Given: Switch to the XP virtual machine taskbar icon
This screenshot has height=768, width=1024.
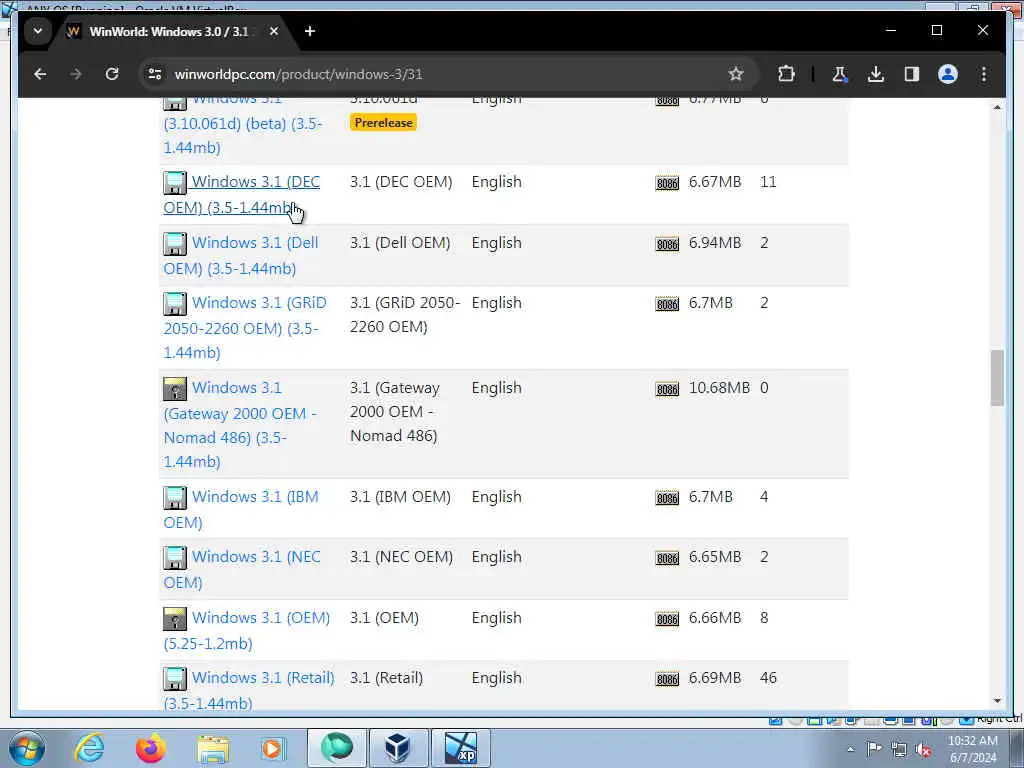Looking at the screenshot, I should [460, 748].
